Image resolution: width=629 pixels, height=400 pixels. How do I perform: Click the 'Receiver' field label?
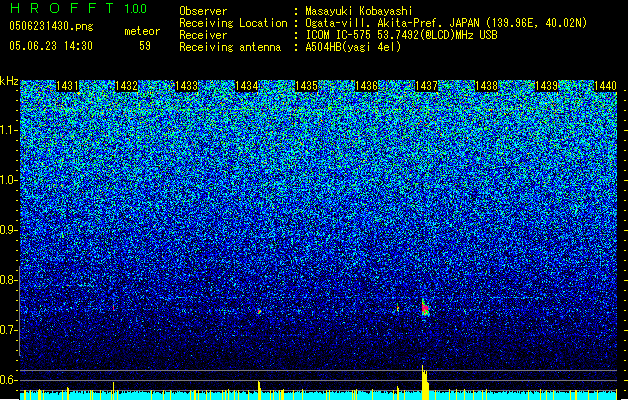203,35
